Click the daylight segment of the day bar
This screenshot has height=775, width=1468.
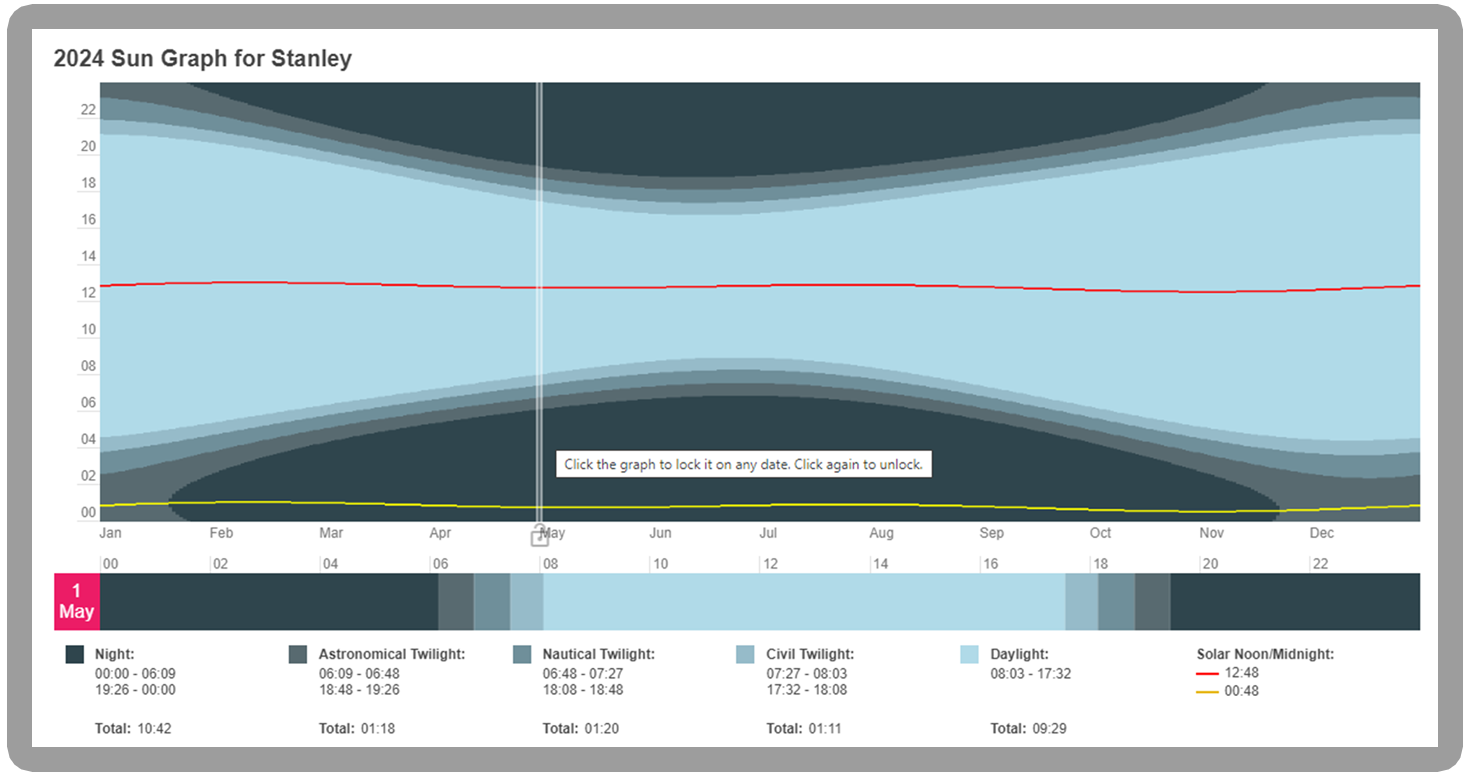[804, 602]
